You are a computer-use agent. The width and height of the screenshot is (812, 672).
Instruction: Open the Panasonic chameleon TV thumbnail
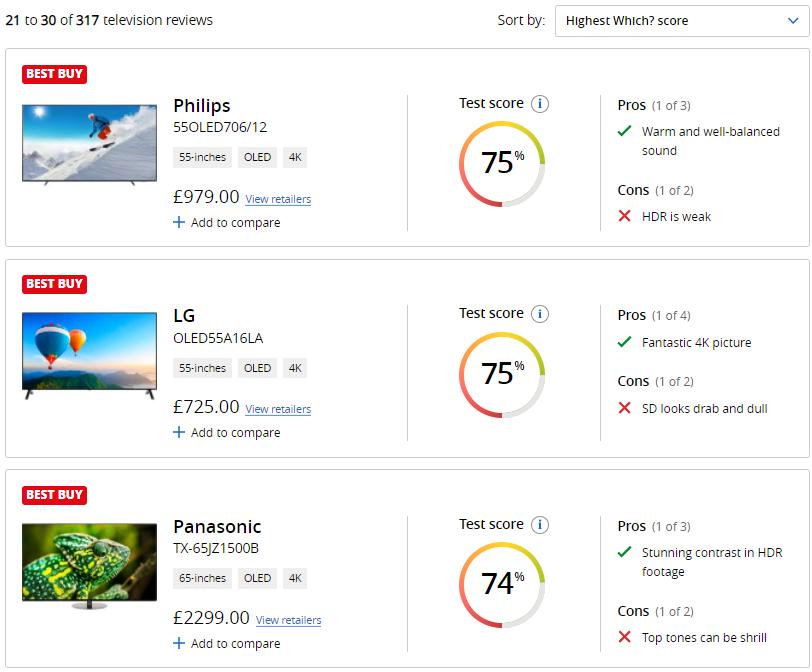[90, 565]
